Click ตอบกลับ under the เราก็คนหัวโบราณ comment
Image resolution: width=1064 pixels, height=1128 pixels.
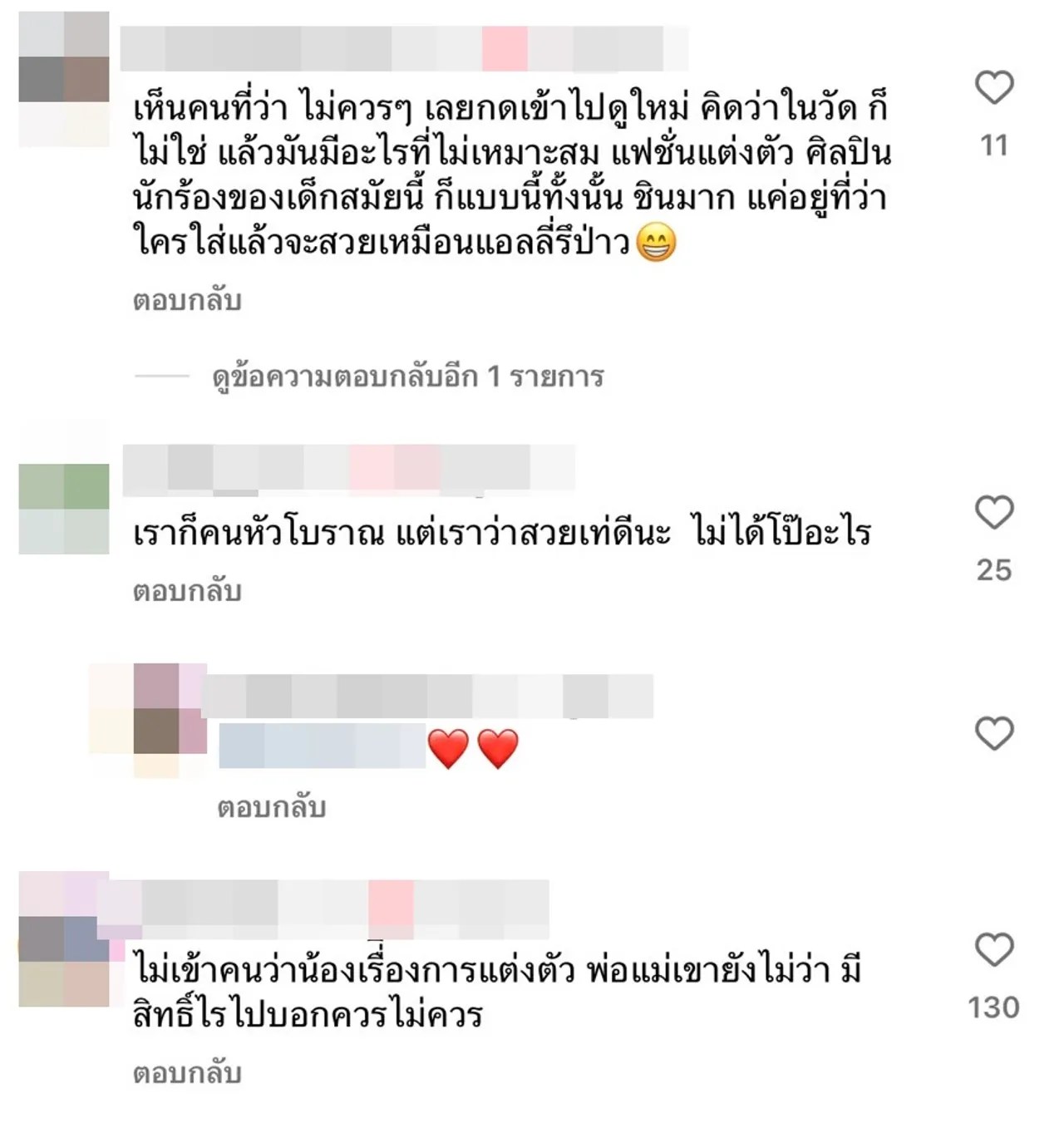[x=187, y=591]
